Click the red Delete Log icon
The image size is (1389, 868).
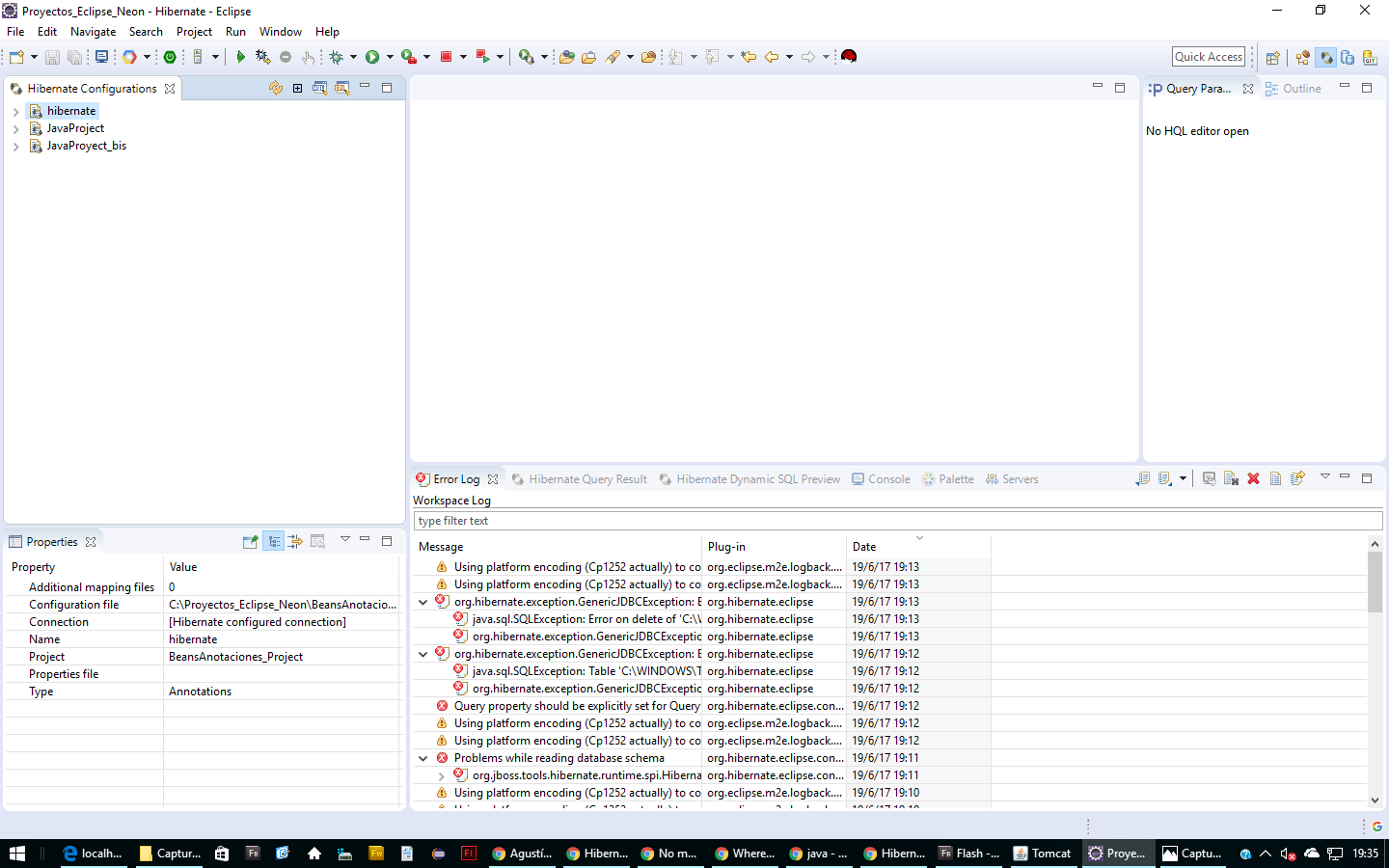click(x=1253, y=478)
